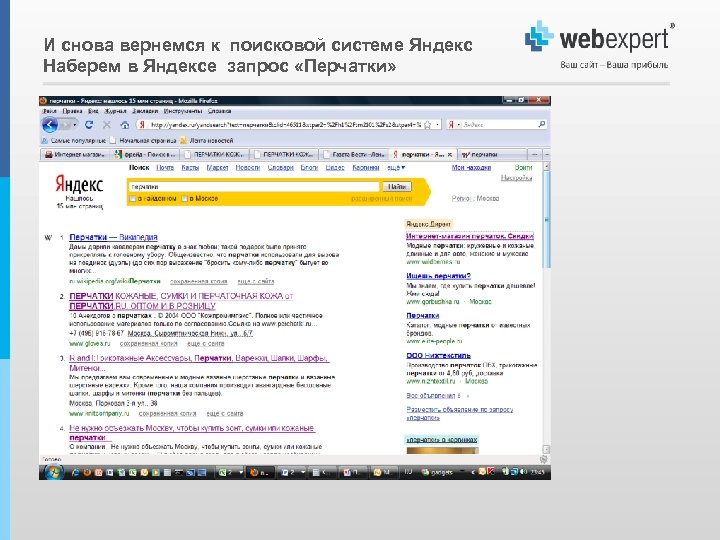Open the 'Файл' menu
This screenshot has height=540, width=720.
click(49, 111)
